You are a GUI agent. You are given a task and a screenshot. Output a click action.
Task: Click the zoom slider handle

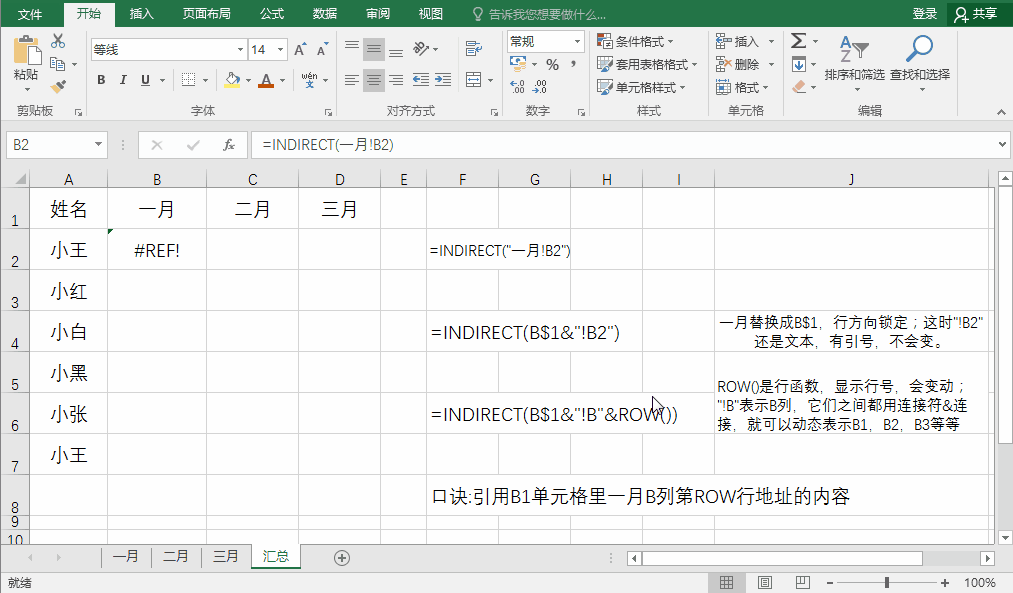coord(887,583)
